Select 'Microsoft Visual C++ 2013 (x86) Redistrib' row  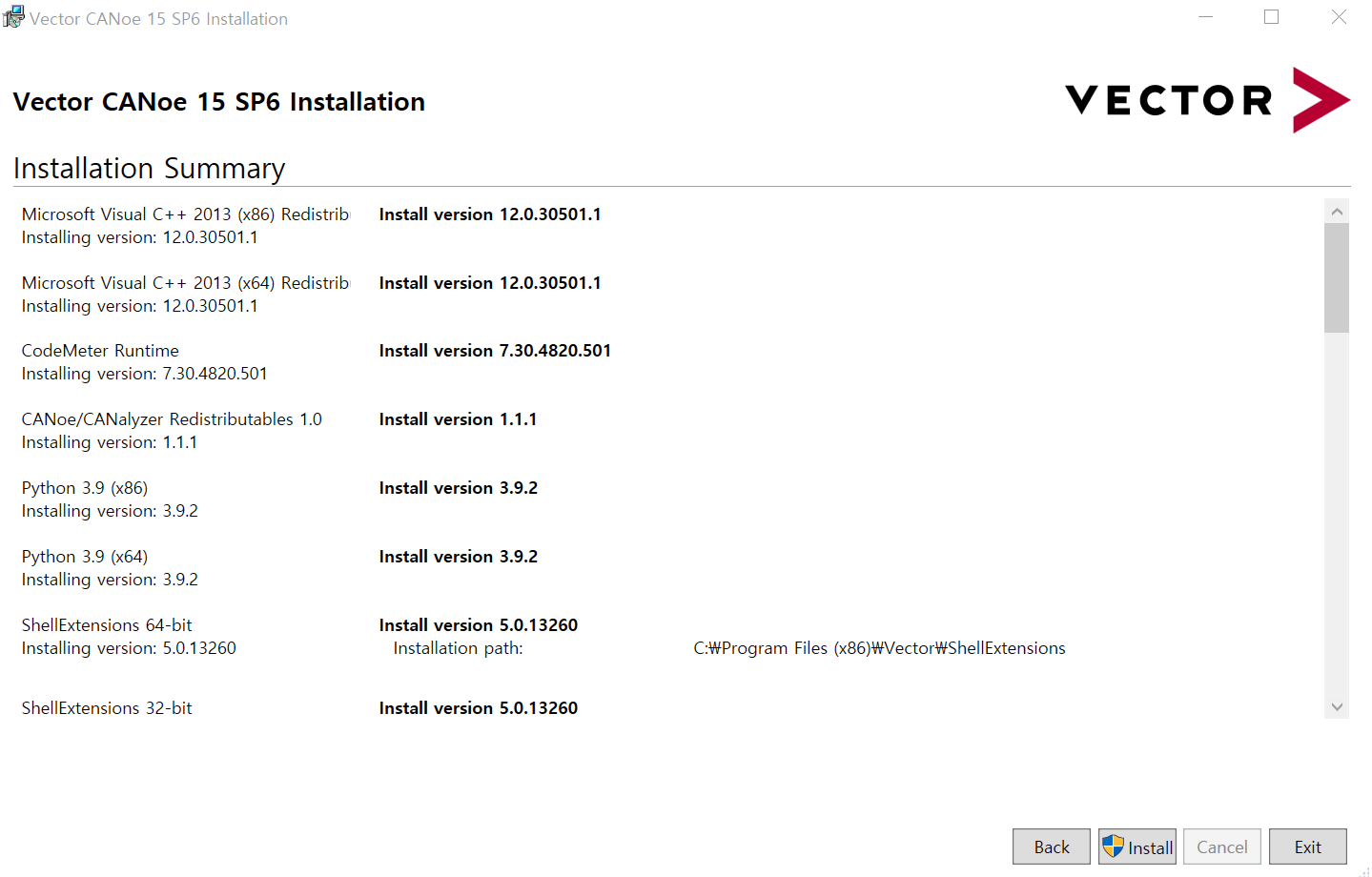(186, 214)
